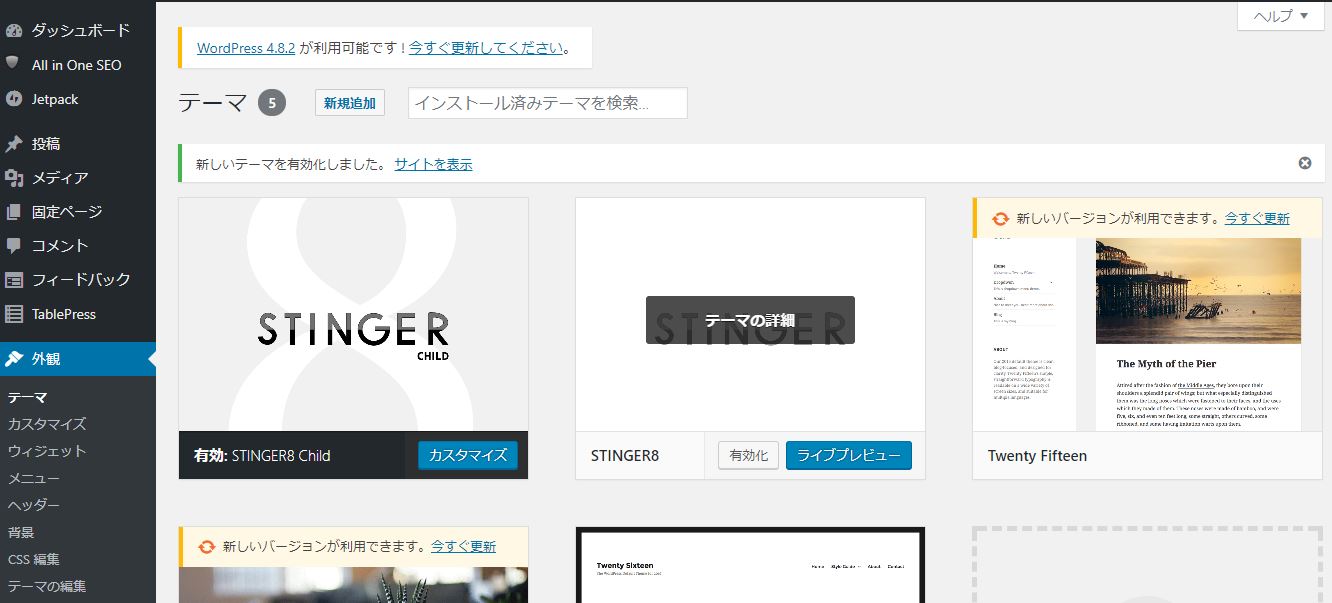Image resolution: width=1332 pixels, height=603 pixels.
Task: Open ダッシュボード menu item
Action: point(78,31)
